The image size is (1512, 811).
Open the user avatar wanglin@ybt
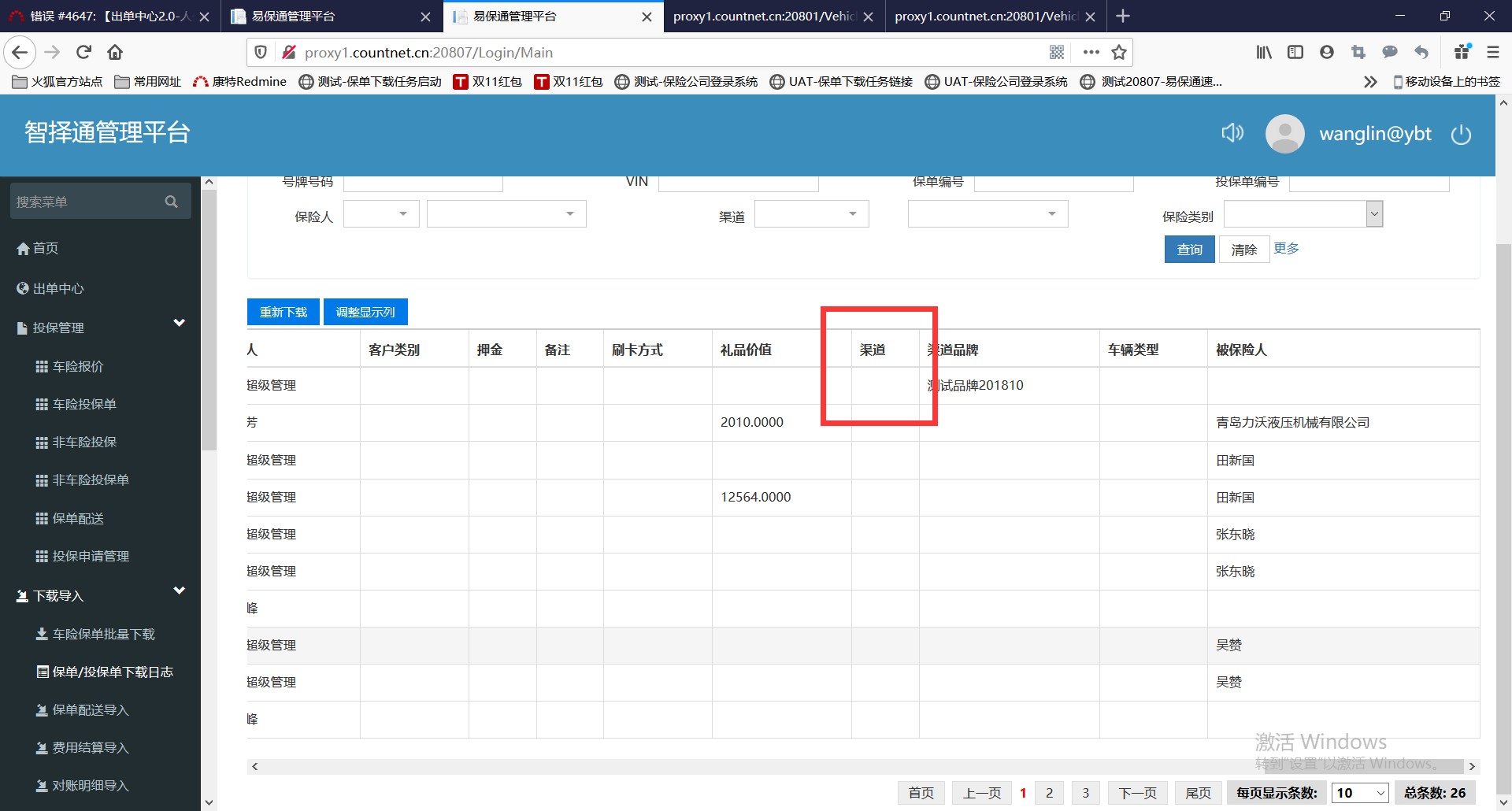1284,134
